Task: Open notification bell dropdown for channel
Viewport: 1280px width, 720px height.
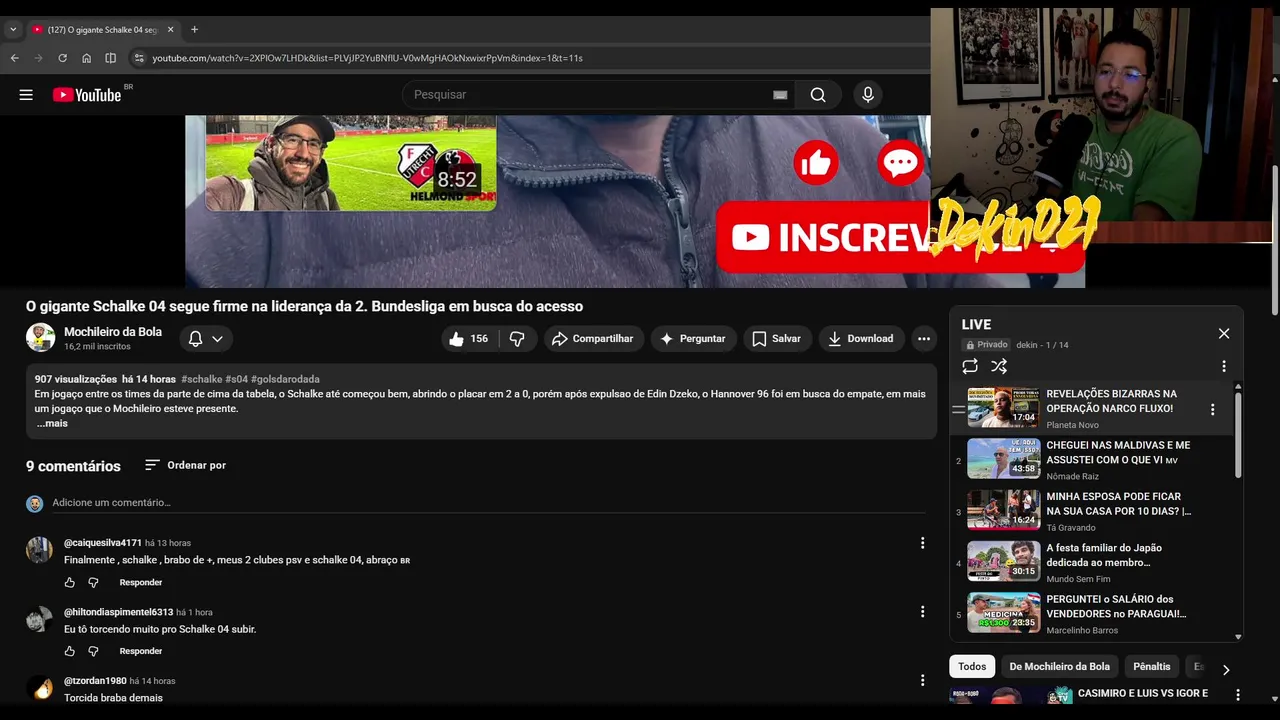Action: [x=206, y=339]
